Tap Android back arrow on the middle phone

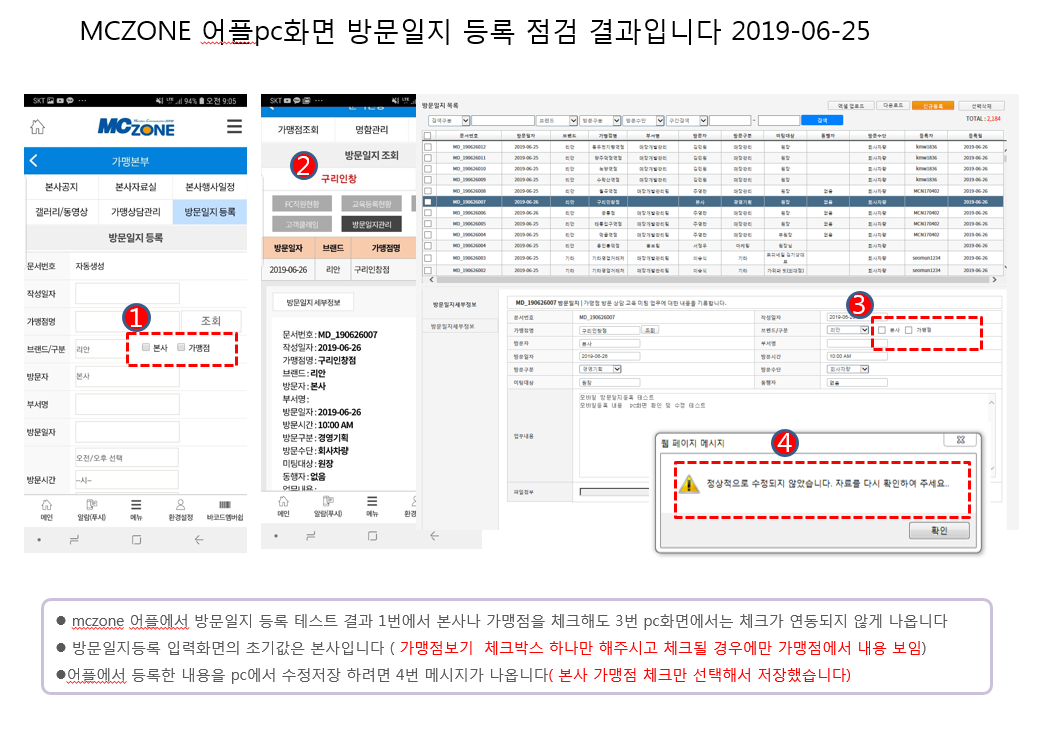(x=435, y=536)
